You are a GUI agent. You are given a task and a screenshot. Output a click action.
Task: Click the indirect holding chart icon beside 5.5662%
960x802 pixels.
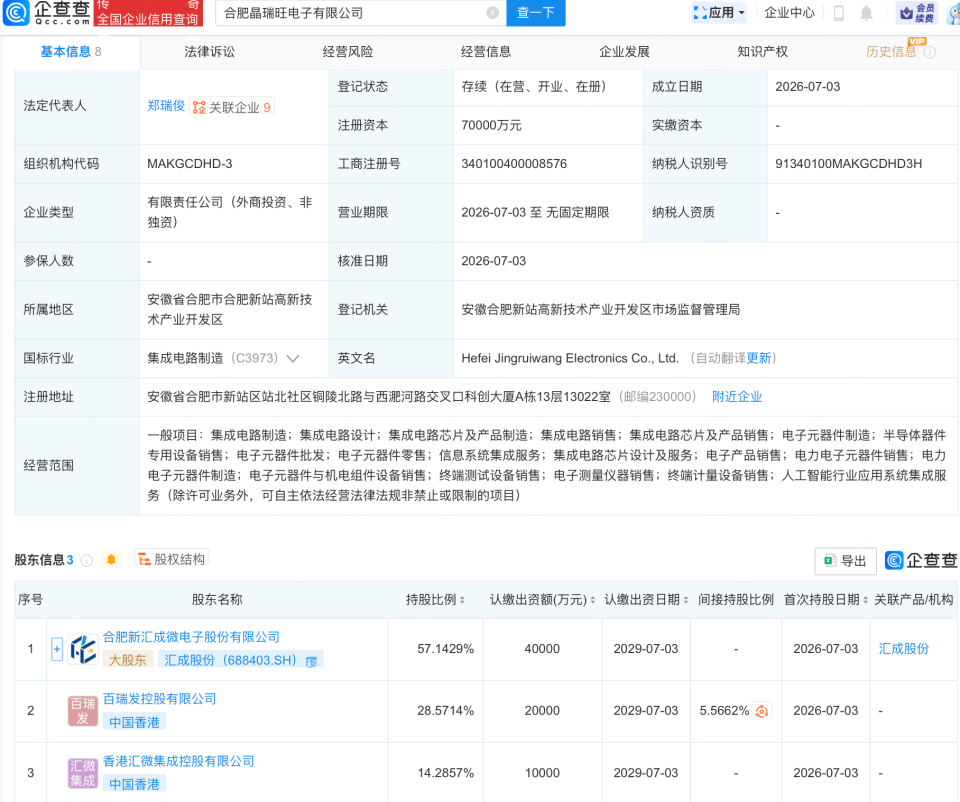click(762, 711)
